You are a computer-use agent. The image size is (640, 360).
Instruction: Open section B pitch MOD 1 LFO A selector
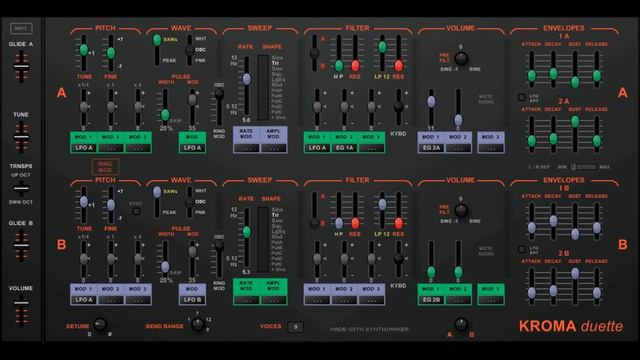click(x=84, y=300)
